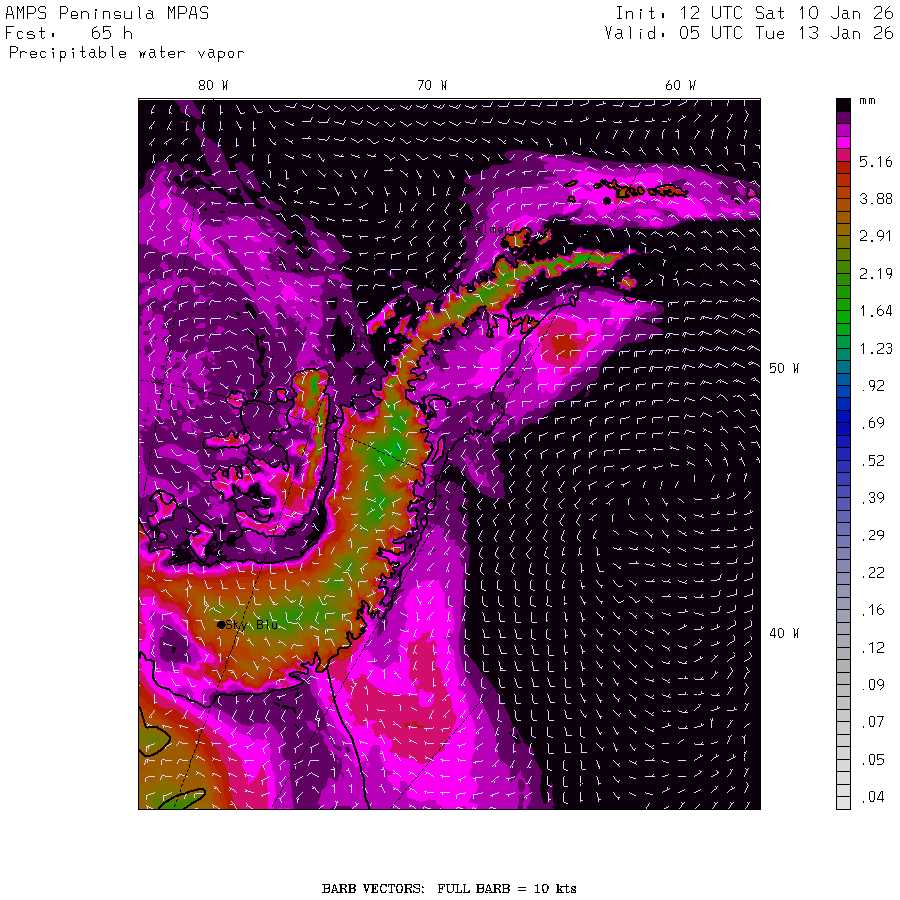Click the Valid 05 UTC Tue timestamp
Screen dimensions: 900x900
[749, 33]
